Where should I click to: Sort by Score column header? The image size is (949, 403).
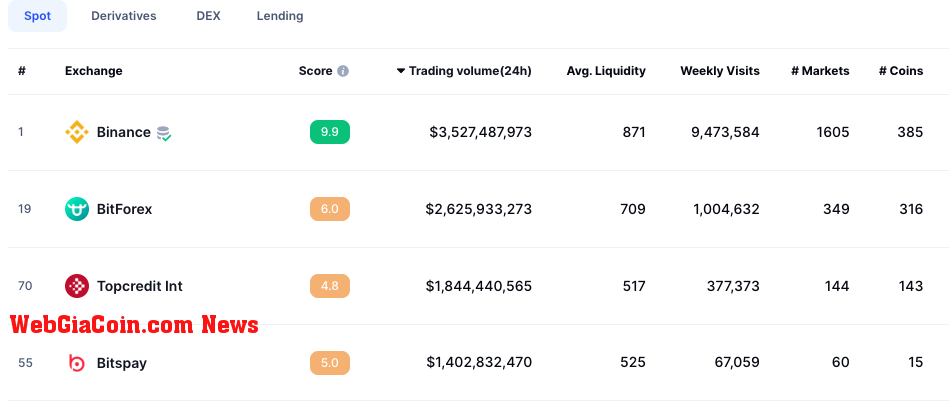click(x=315, y=71)
